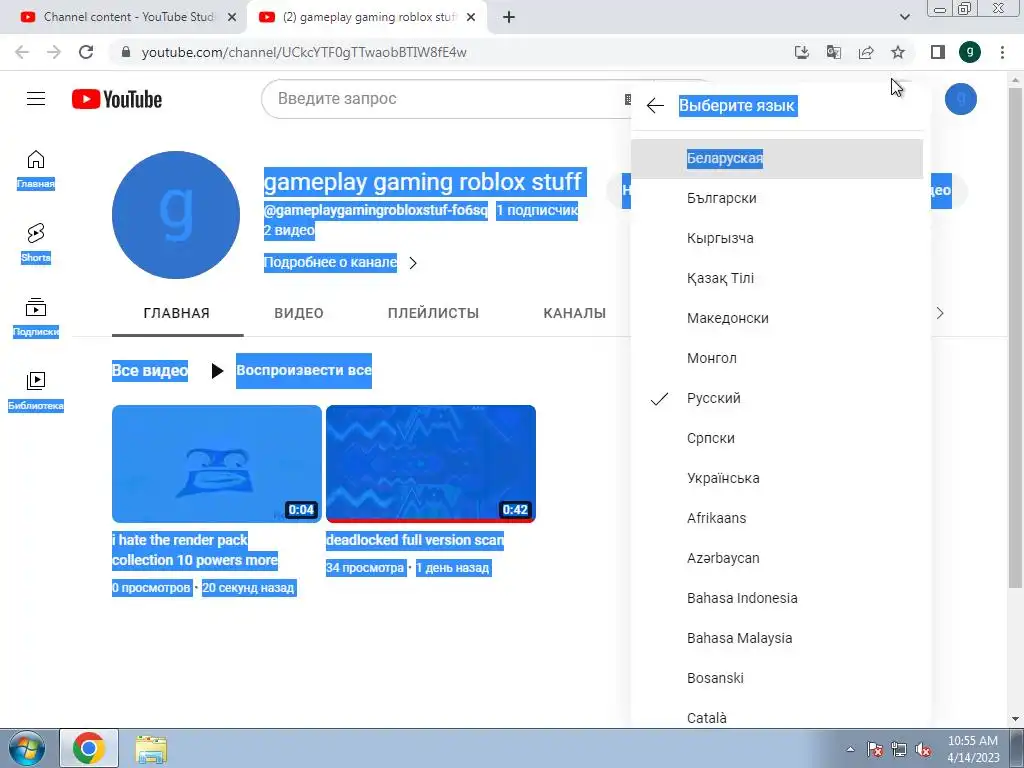Viewport: 1024px width, 768px height.
Task: Open i hate the render pack video title
Action: point(195,550)
